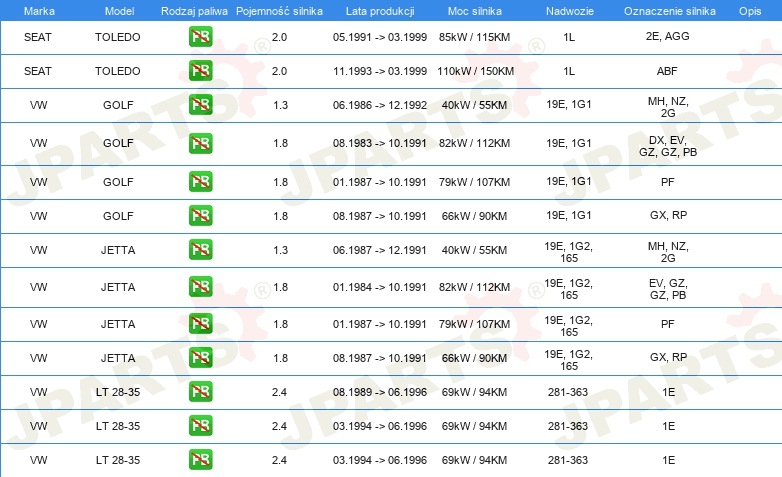Click the date range '05.1991 -> 03.1999'
The width and height of the screenshot is (782, 477).
380,37
